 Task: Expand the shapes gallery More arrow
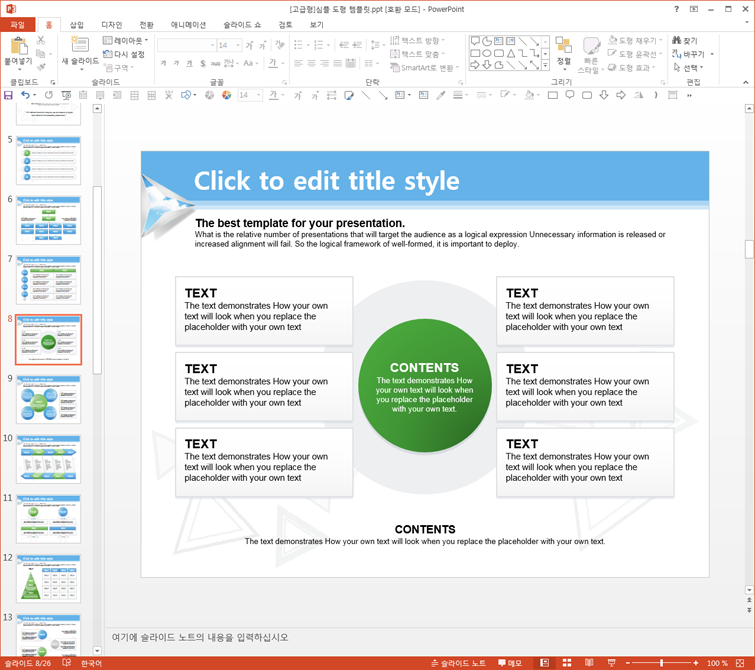click(x=546, y=65)
